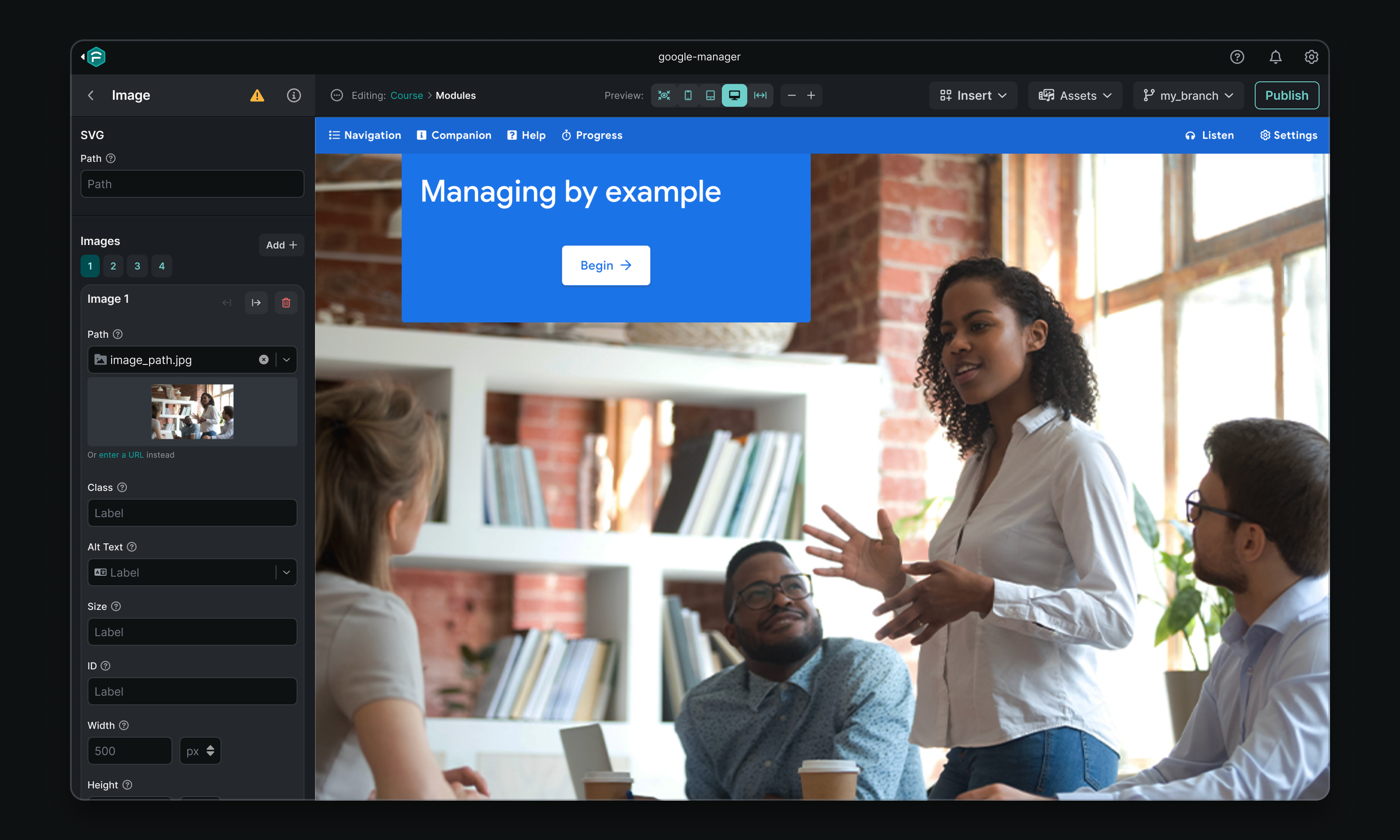Select image tab 3
Viewport: 1400px width, 840px height.
[137, 266]
